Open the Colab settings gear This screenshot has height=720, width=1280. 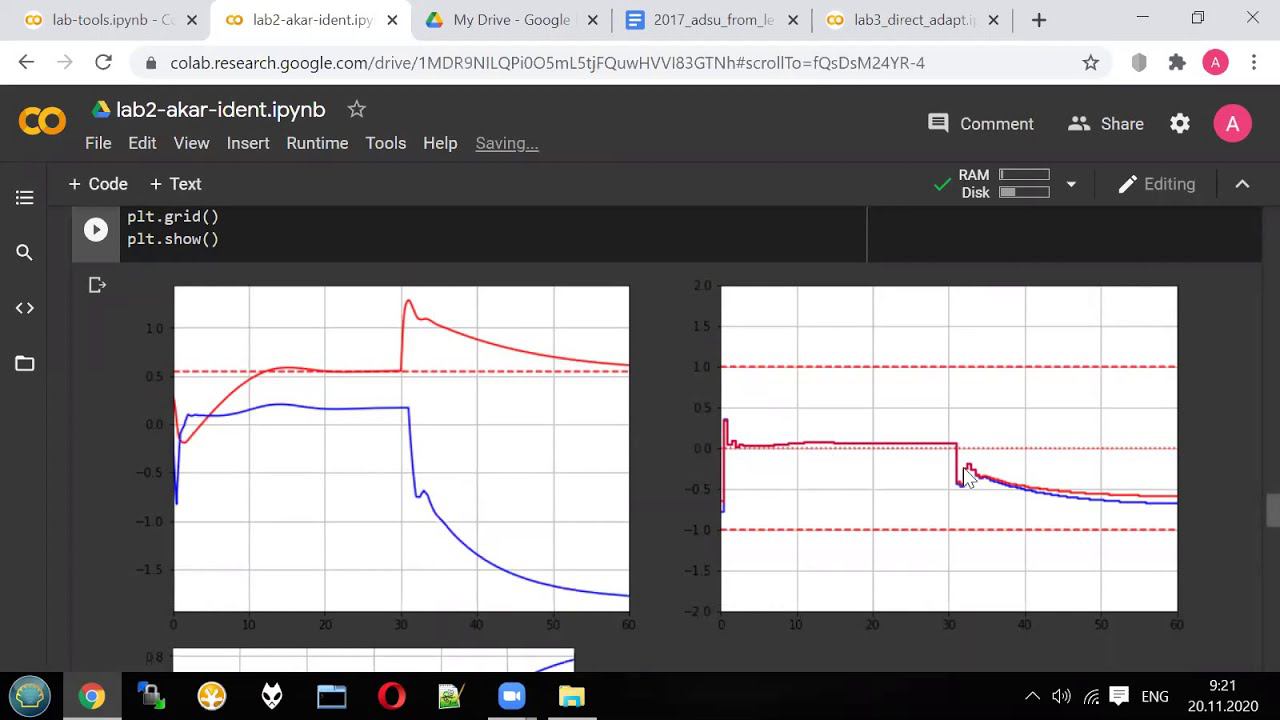click(1180, 124)
